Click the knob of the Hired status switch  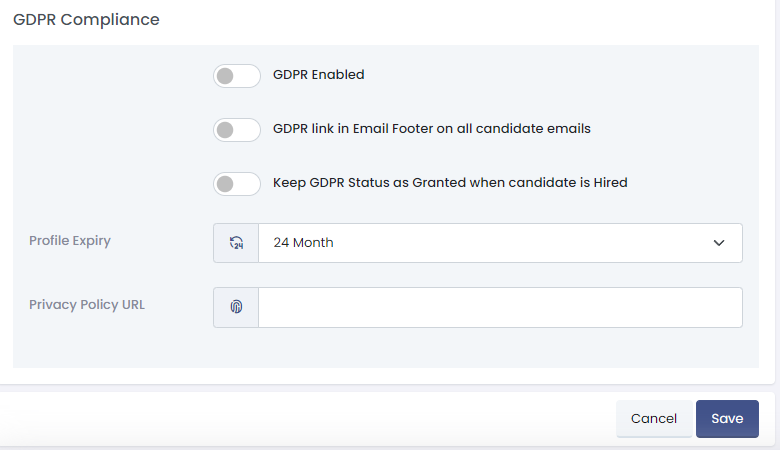pos(226,184)
